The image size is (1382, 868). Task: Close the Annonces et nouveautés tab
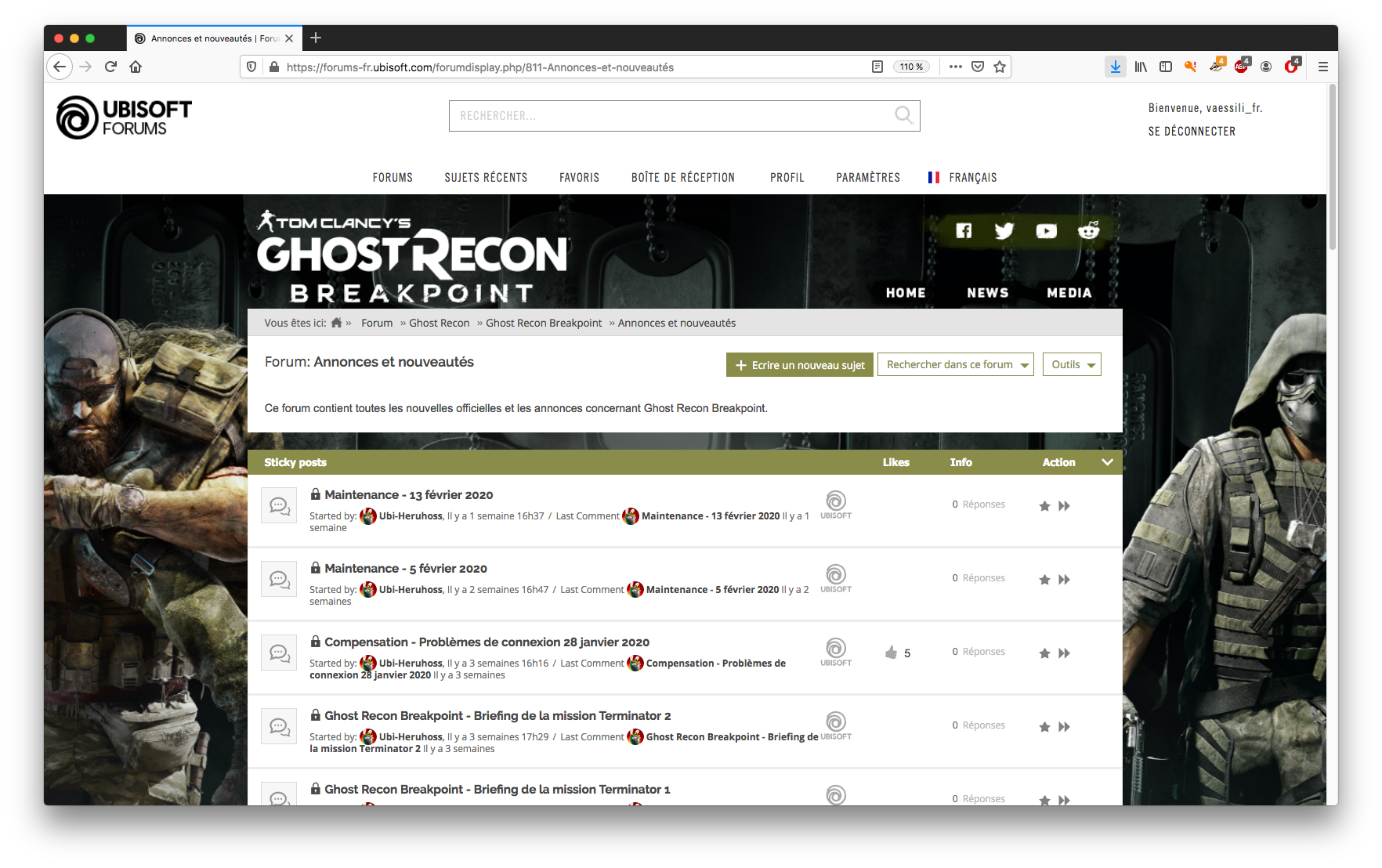point(289,38)
